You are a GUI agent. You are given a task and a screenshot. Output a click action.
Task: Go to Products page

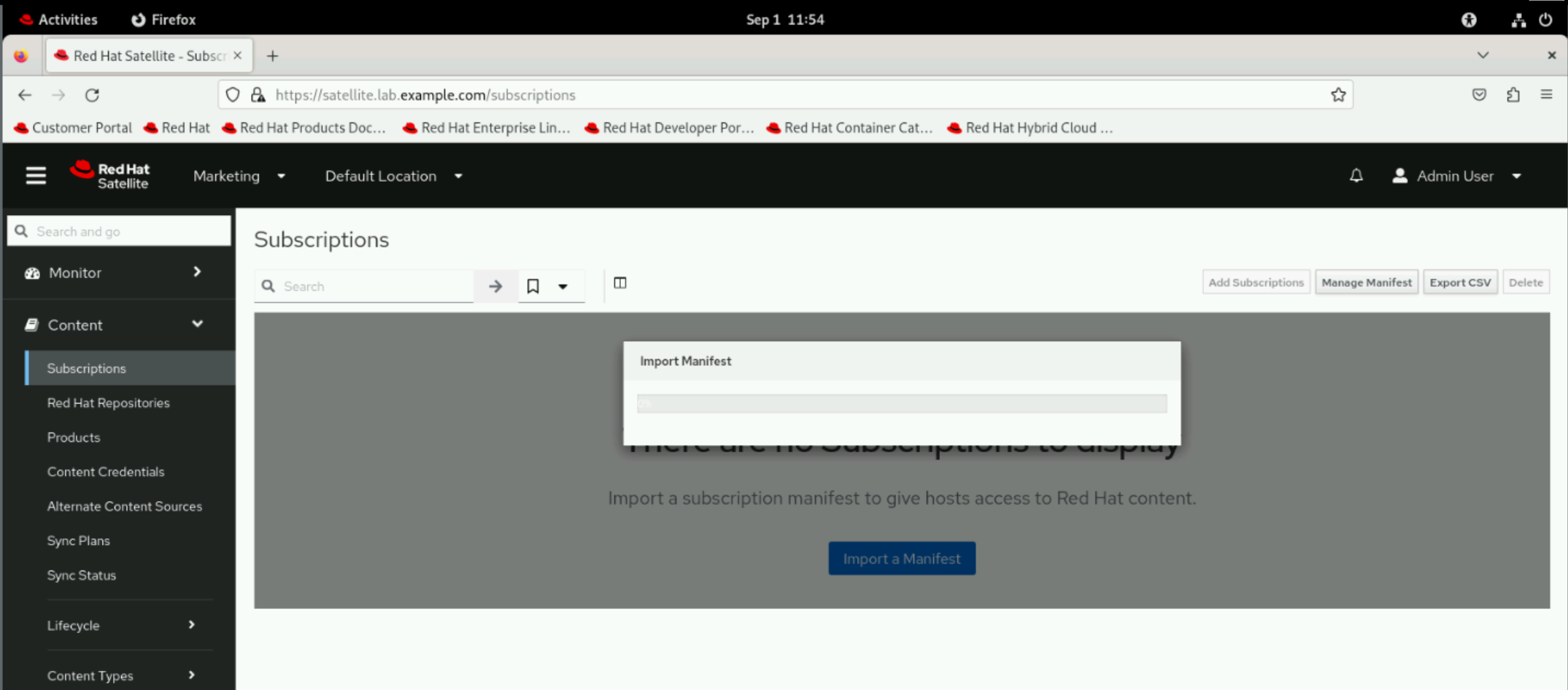[74, 437]
